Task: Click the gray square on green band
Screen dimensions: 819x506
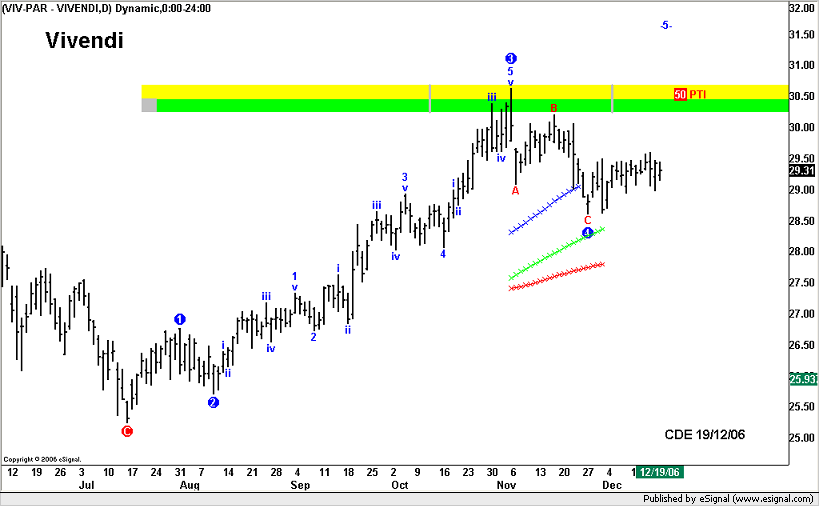Action: [x=149, y=105]
